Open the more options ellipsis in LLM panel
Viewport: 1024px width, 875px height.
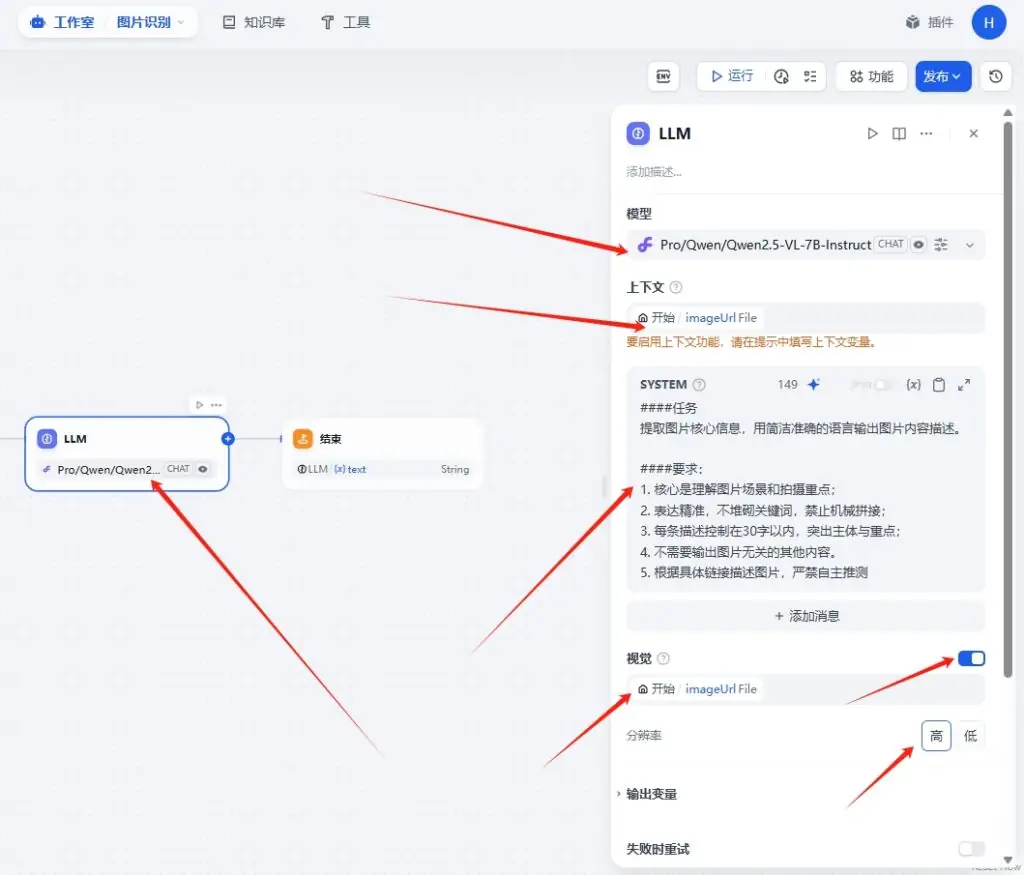tap(926, 133)
